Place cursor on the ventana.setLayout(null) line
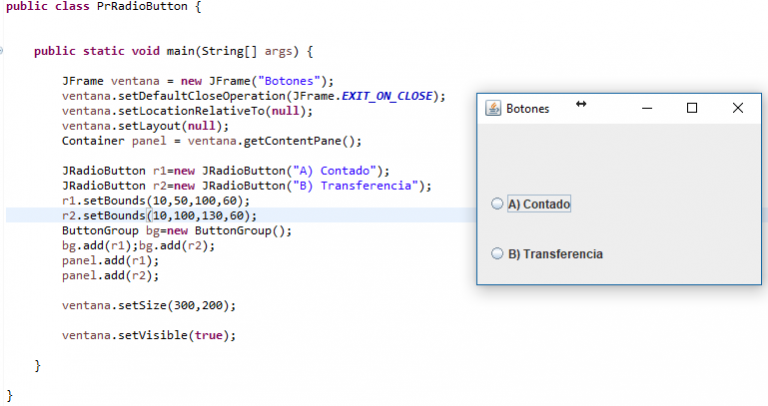 (145, 126)
